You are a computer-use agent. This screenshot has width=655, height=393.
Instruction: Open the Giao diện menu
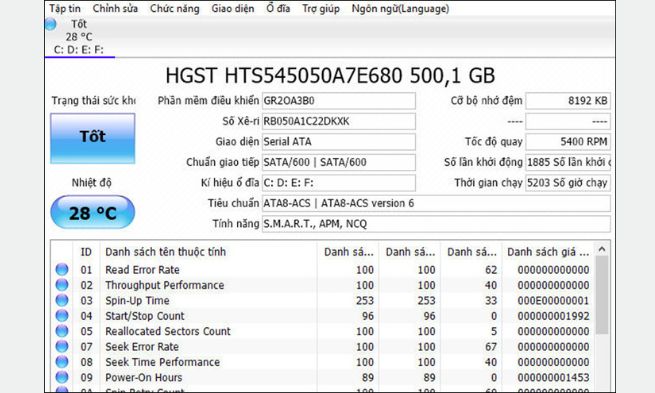[233, 8]
